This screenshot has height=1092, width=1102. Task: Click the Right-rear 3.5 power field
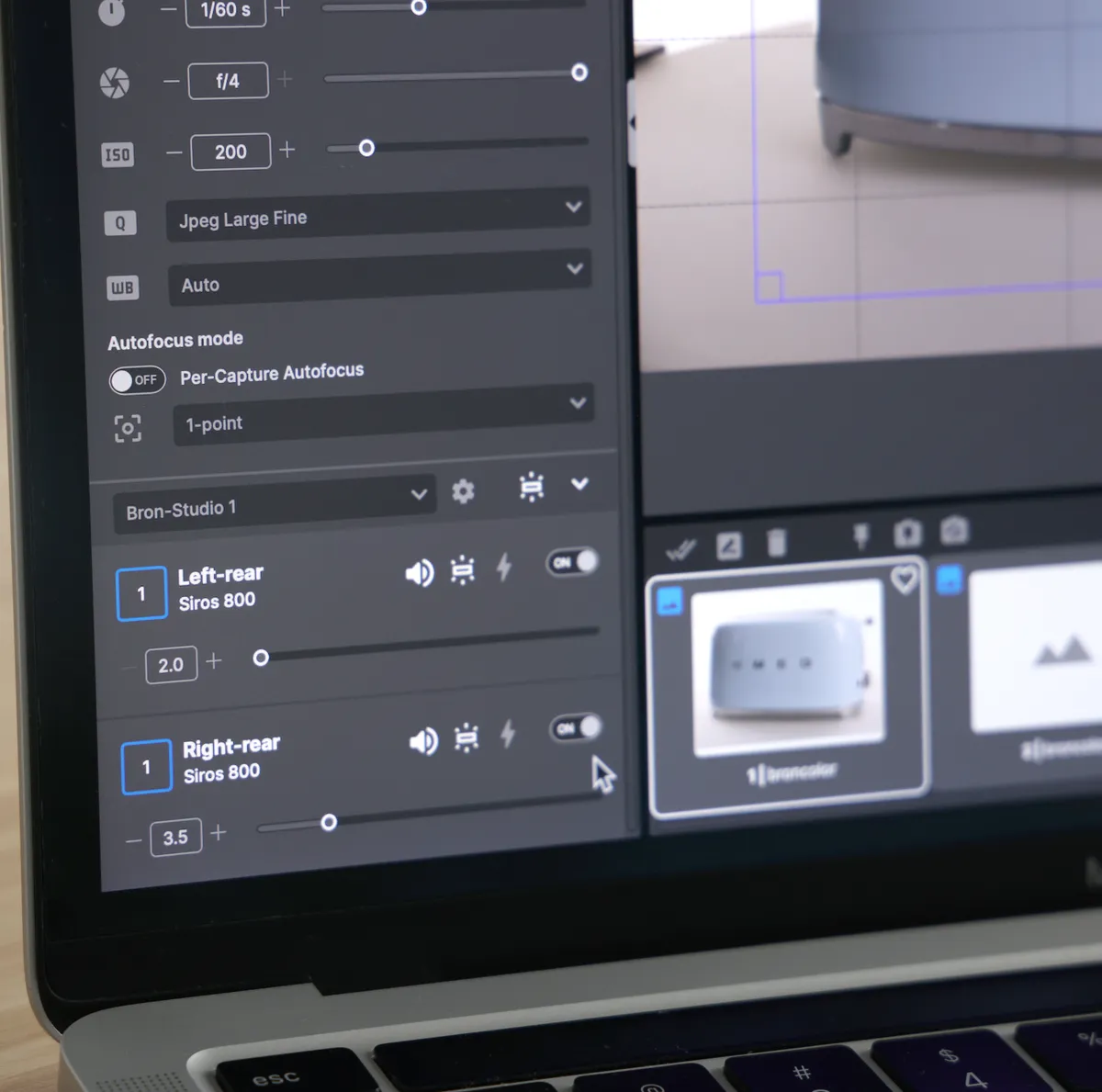pos(175,838)
